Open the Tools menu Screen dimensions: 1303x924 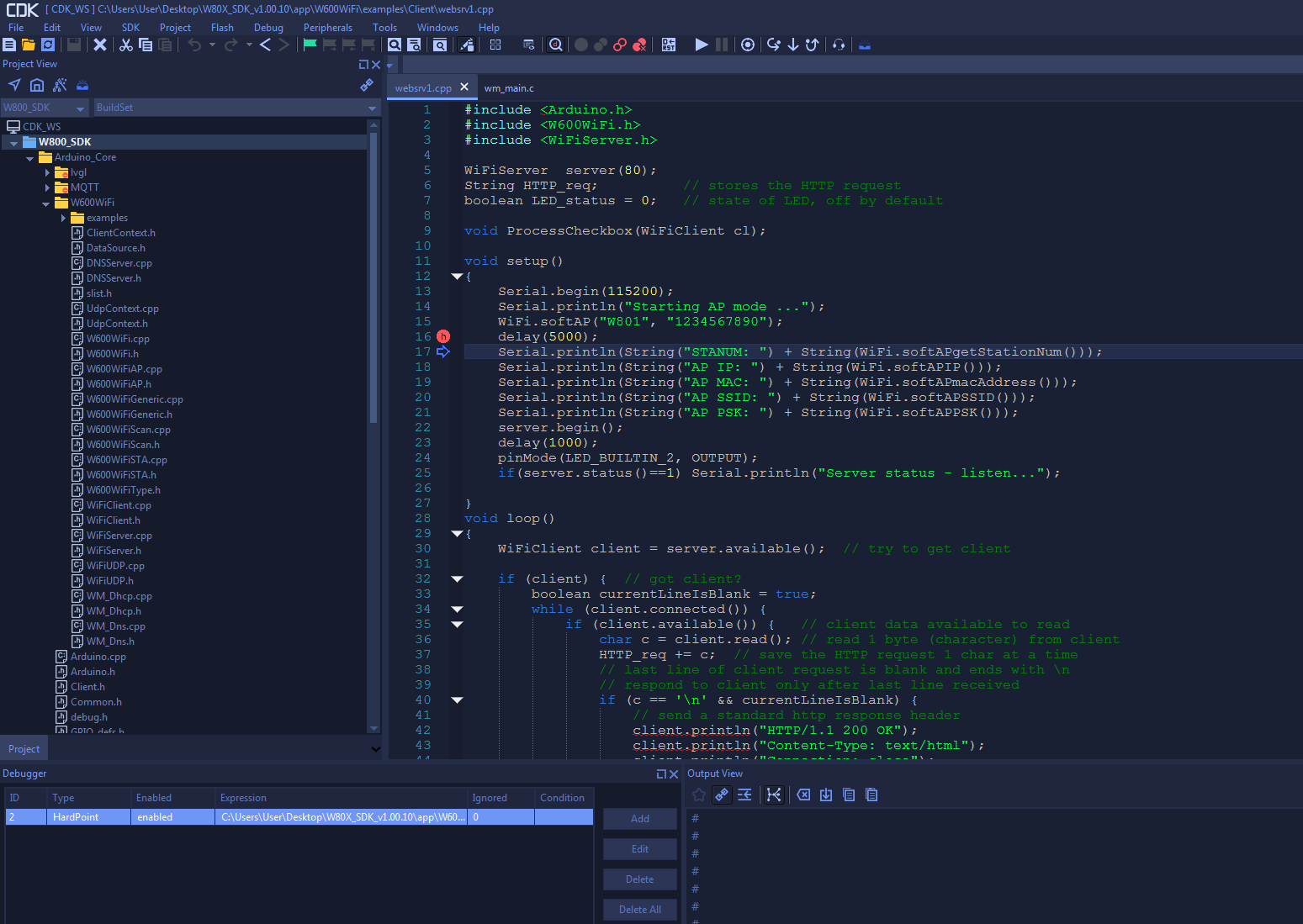[384, 28]
